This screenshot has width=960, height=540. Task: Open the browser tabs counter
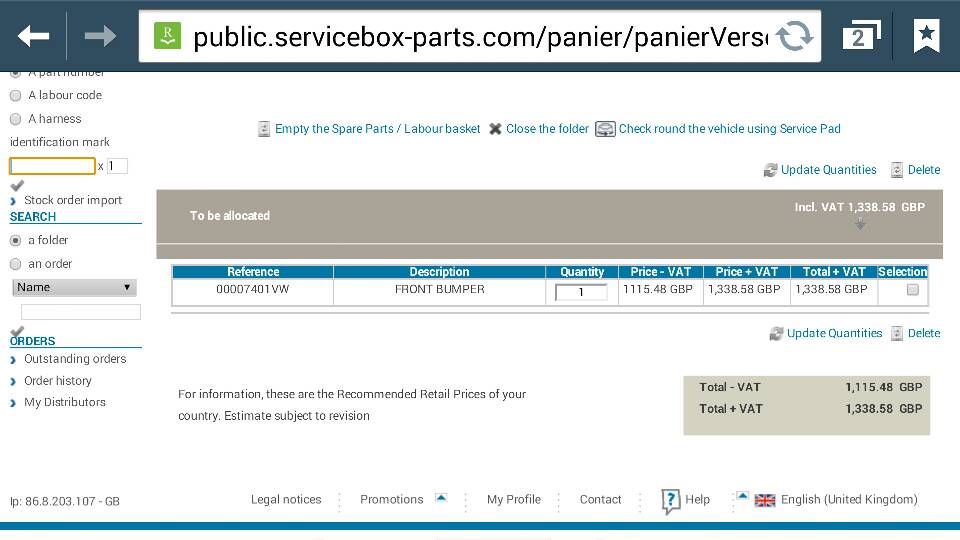pyautogui.click(x=858, y=37)
